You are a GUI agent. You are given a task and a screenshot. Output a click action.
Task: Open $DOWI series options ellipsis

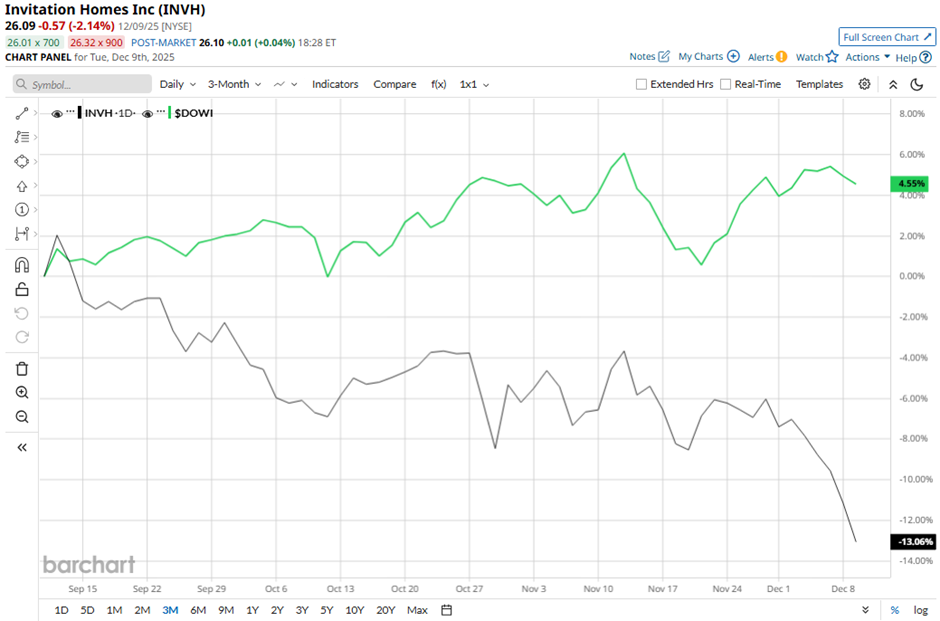pyautogui.click(x=161, y=111)
